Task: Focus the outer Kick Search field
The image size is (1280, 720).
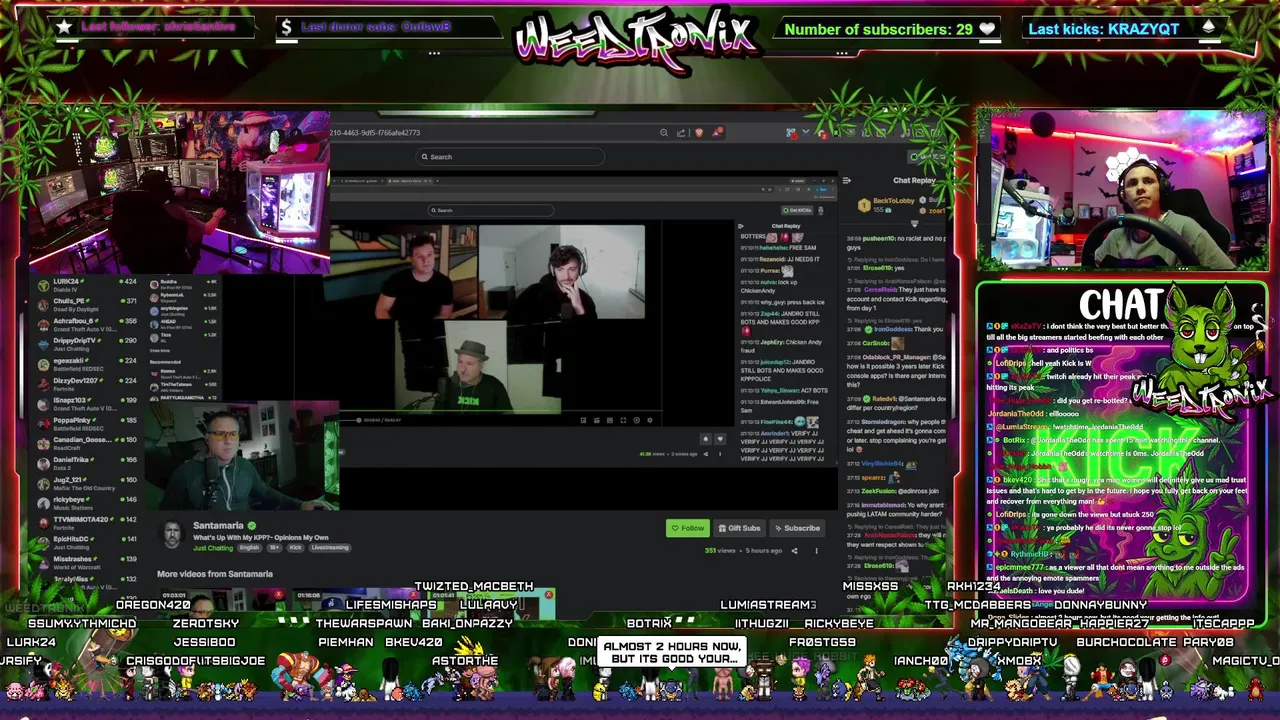Action: 510,157
